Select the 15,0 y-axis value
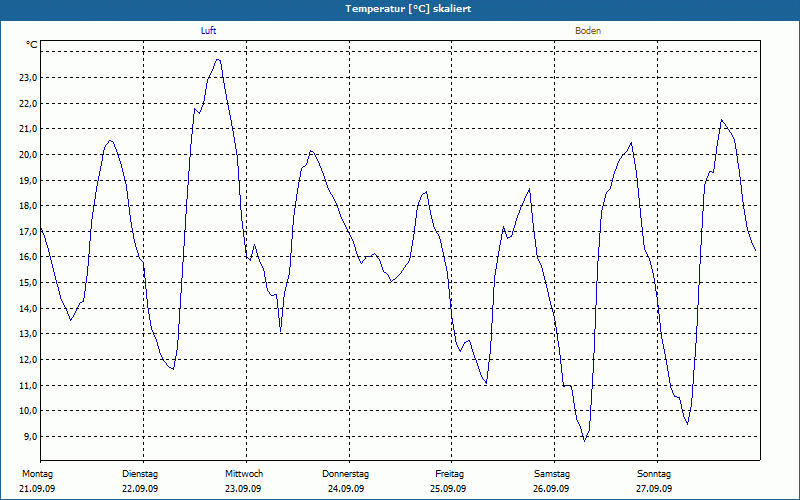 (28, 283)
